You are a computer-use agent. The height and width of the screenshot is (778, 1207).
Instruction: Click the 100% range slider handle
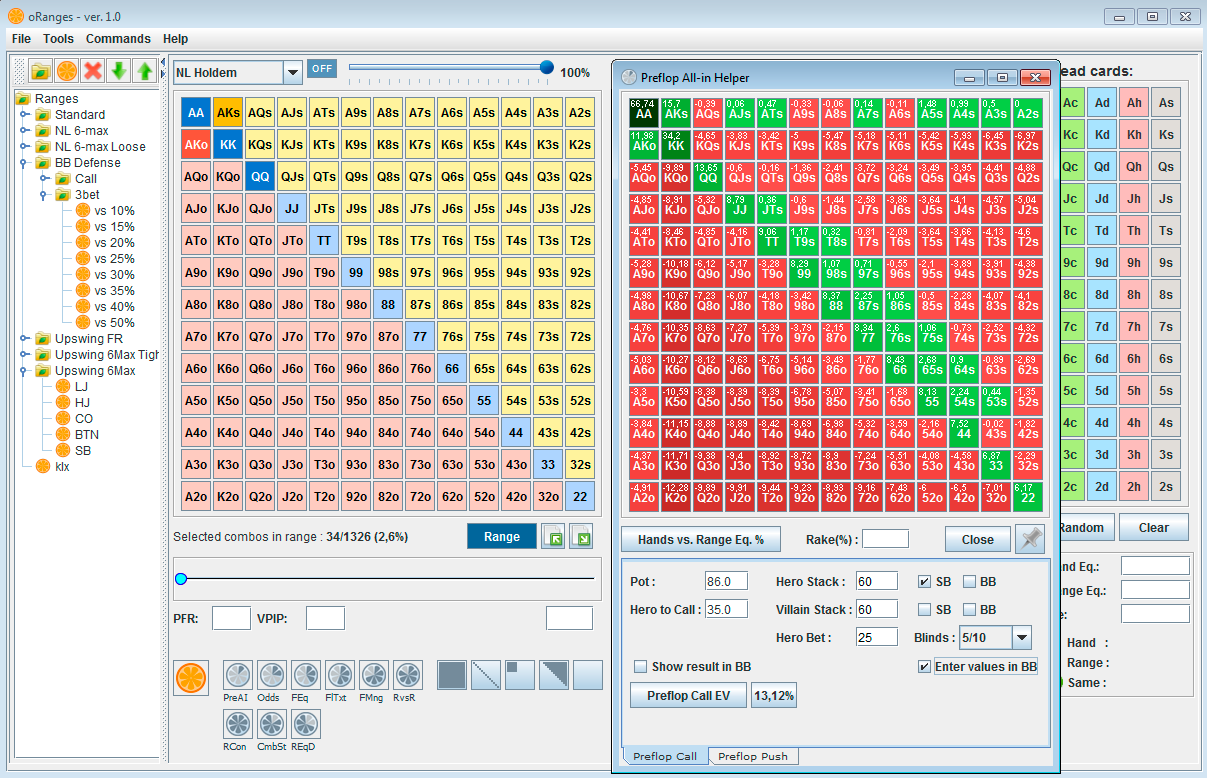click(x=546, y=68)
